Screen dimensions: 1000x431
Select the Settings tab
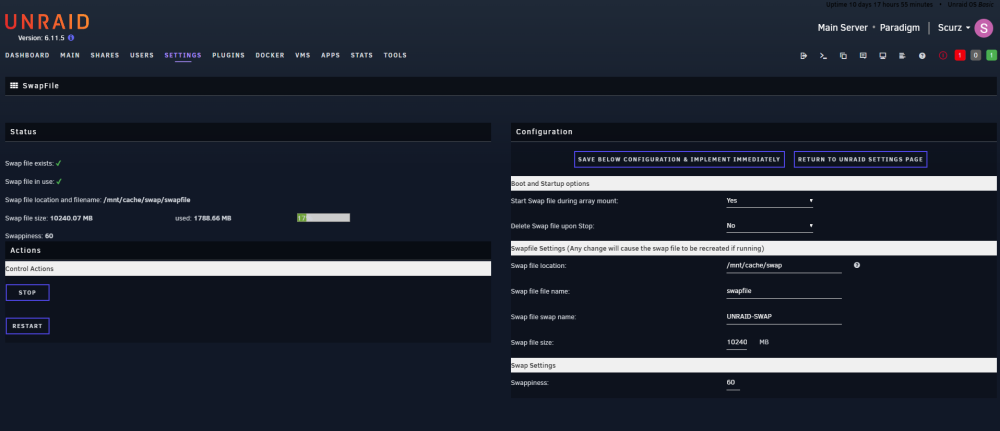click(x=183, y=55)
